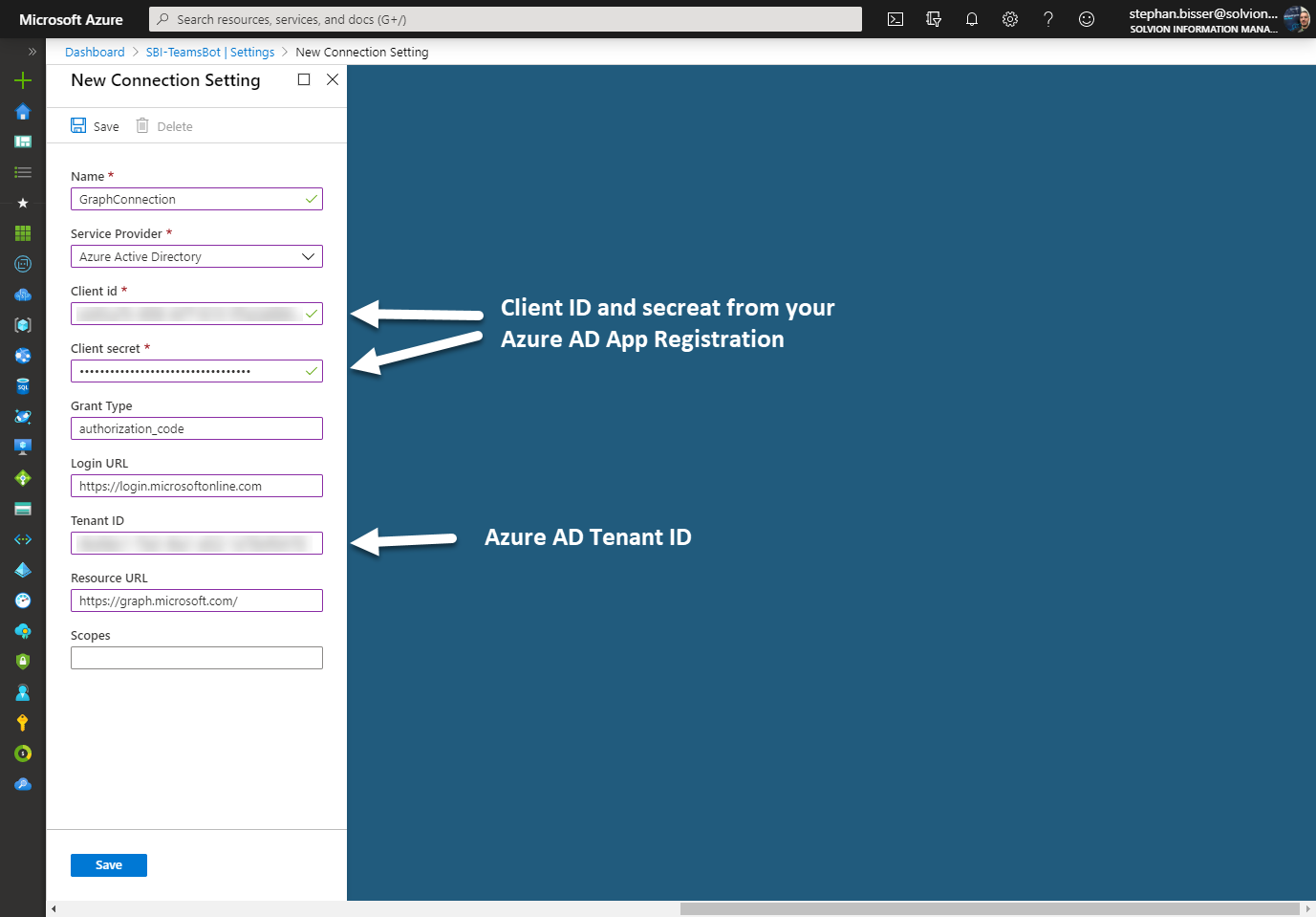Screen dimensions: 1316x917
Task: Edit Grant Type authorization_code field
Action: [197, 428]
